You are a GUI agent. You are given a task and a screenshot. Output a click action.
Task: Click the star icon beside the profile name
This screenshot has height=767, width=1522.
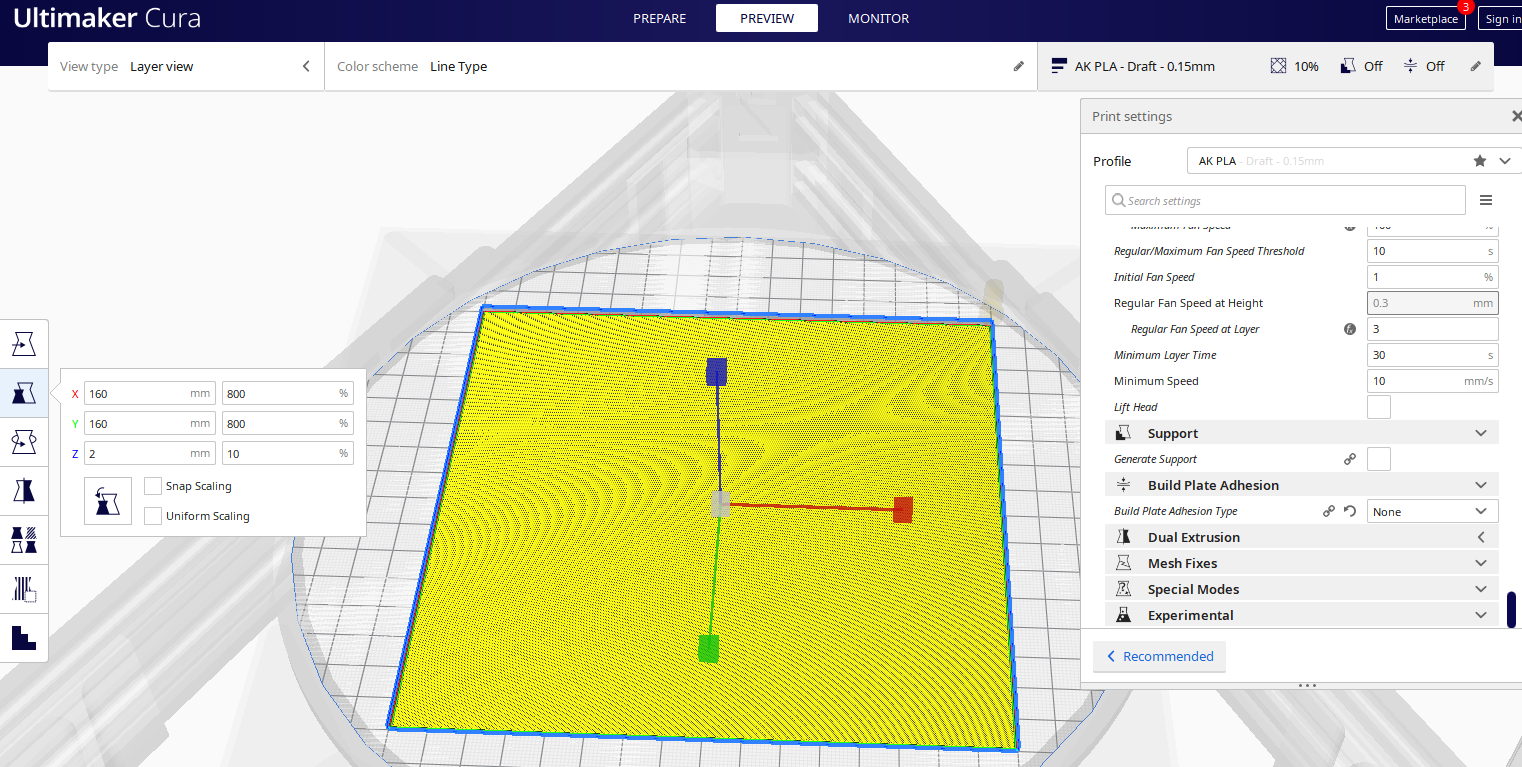coord(1480,161)
